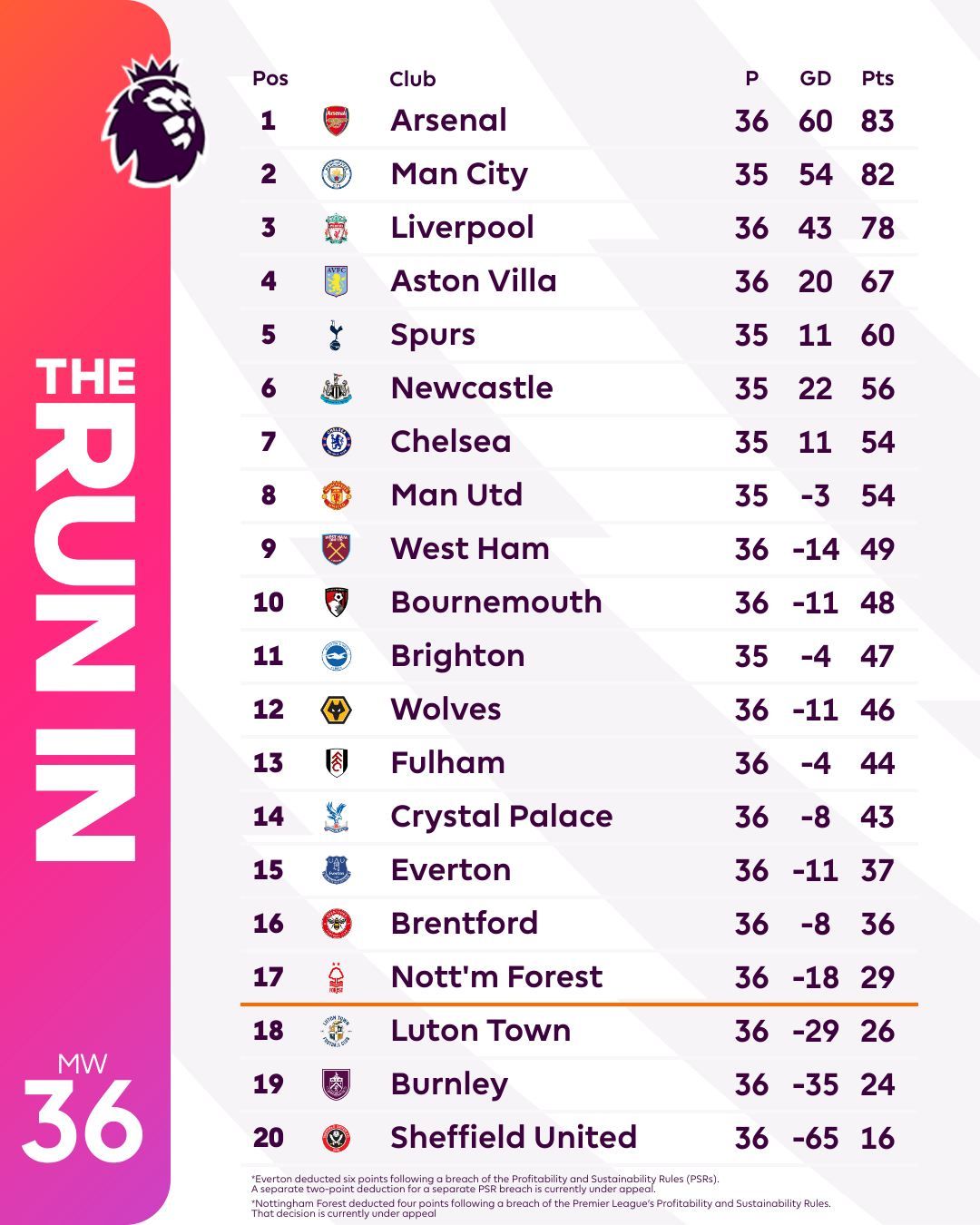This screenshot has width=980, height=1225.
Task: Click the Sheffield United club crest
Action: click(x=337, y=1138)
